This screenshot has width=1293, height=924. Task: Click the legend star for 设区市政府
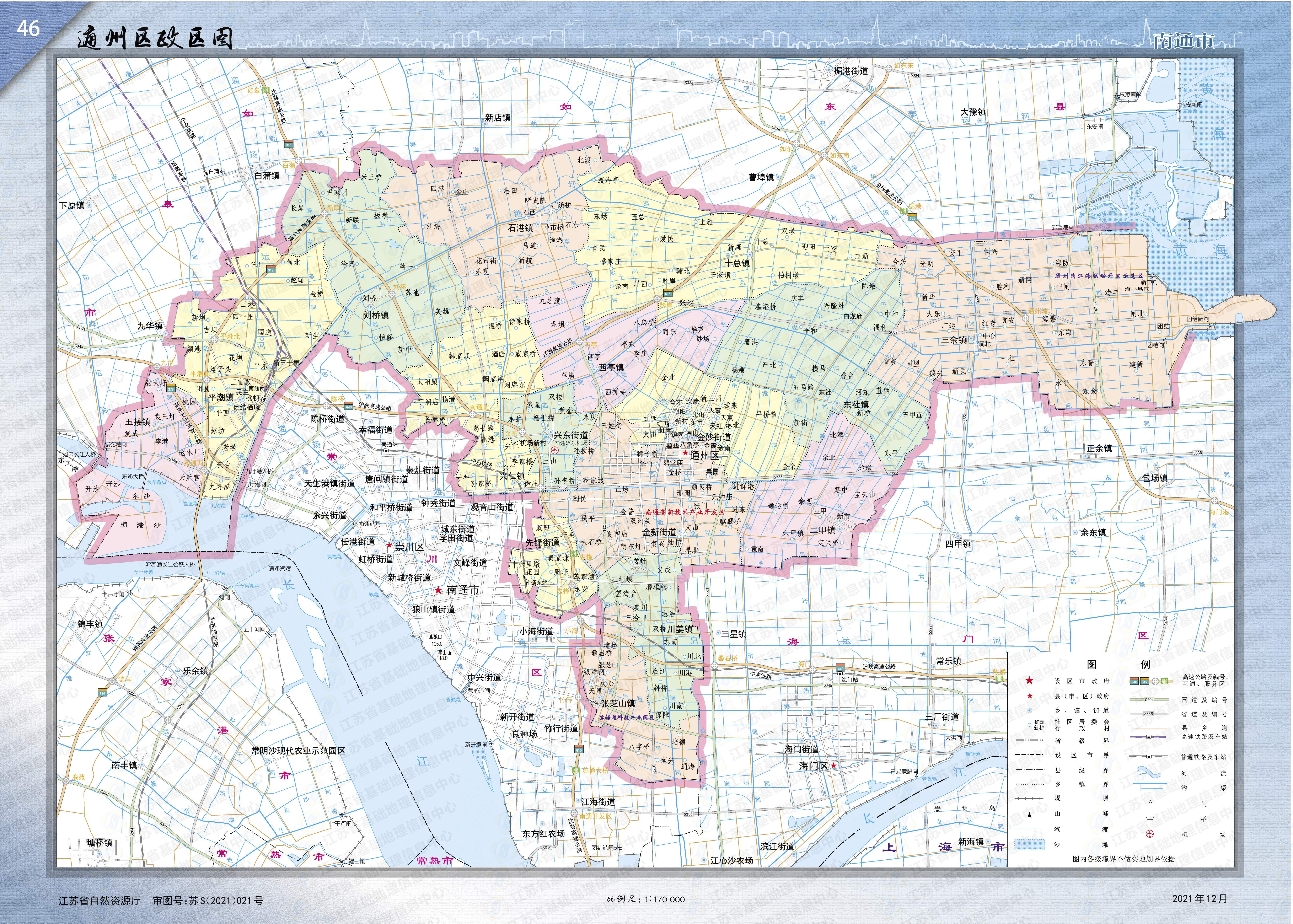point(1029,681)
